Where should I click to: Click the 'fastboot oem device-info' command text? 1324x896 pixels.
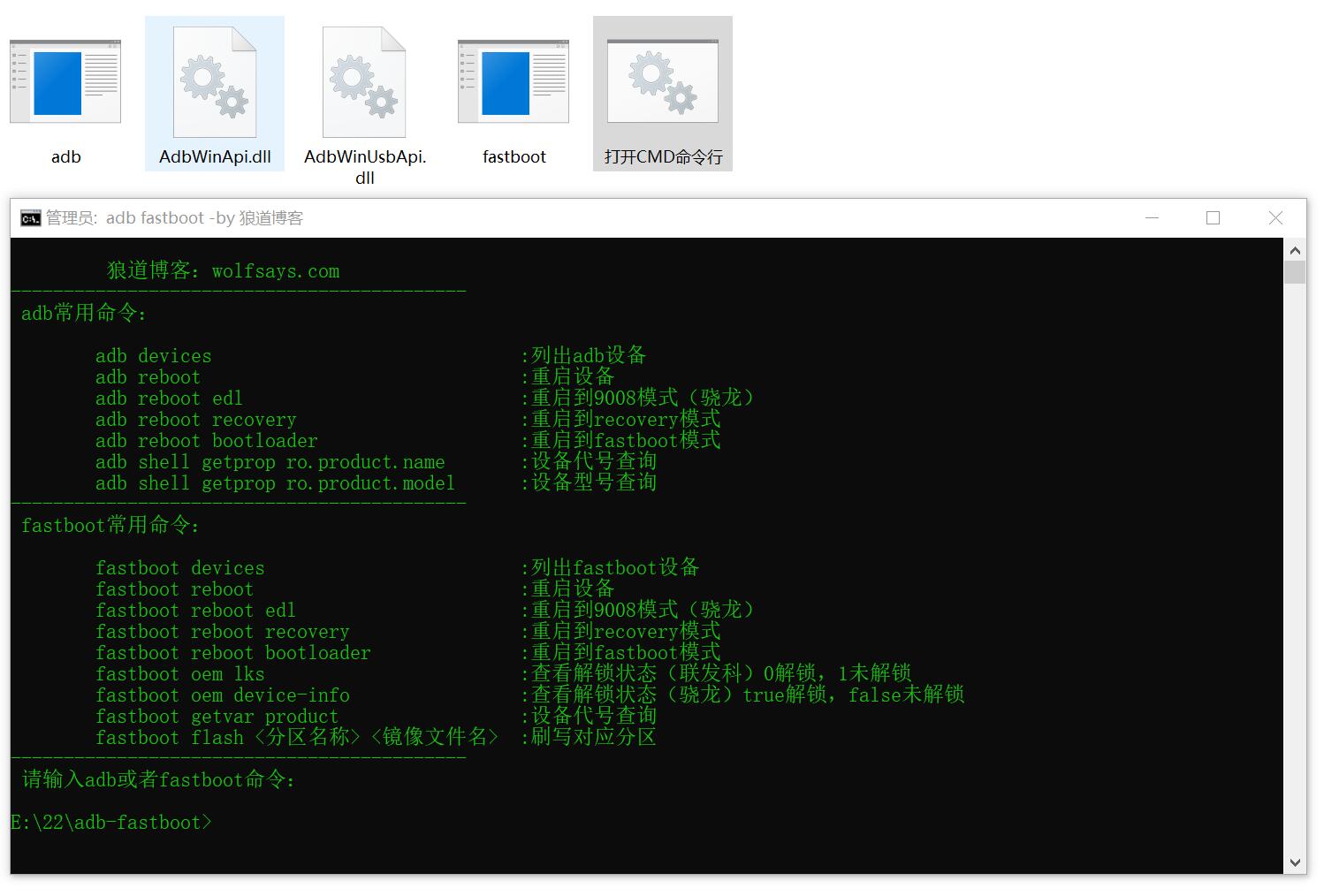click(223, 695)
